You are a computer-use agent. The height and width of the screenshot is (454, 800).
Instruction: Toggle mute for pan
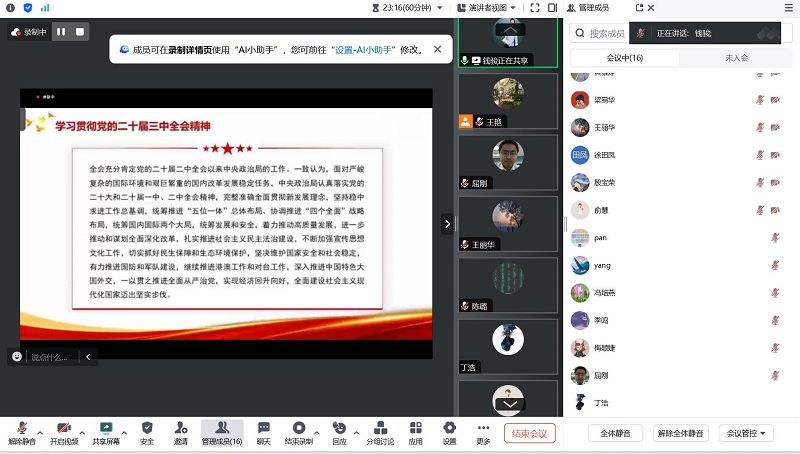tap(775, 238)
